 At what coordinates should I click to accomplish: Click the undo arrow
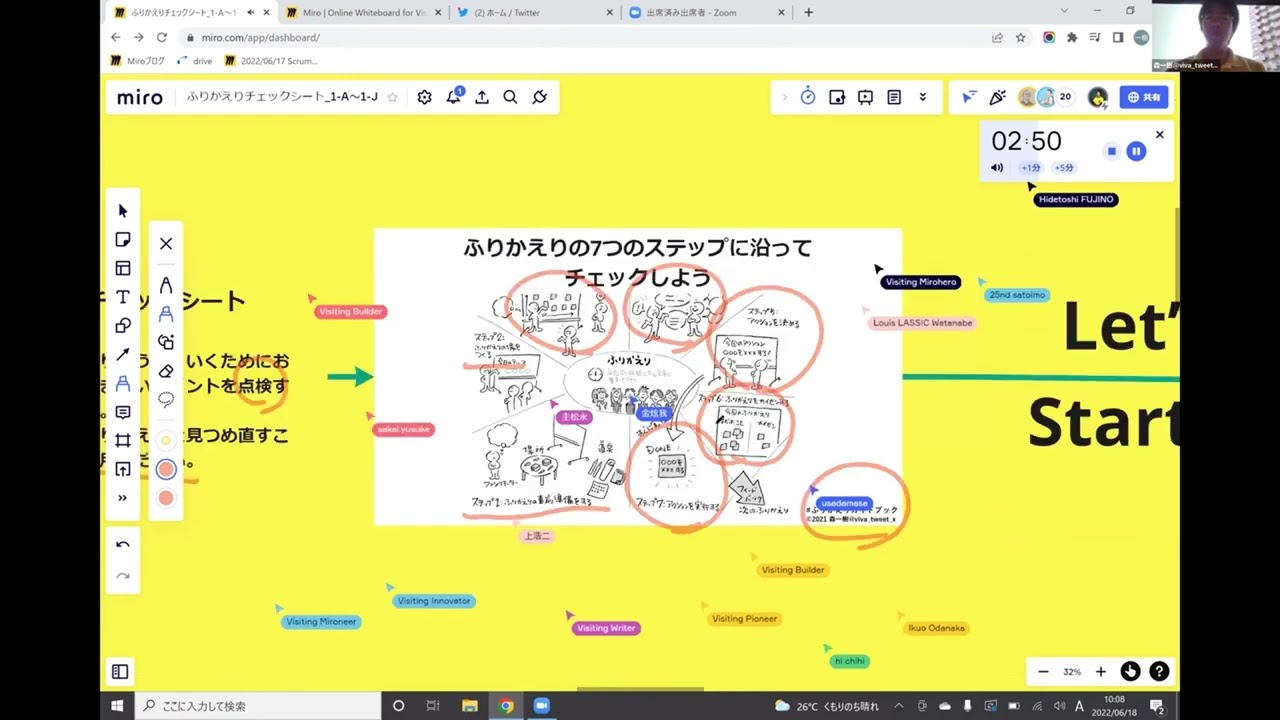tap(123, 545)
